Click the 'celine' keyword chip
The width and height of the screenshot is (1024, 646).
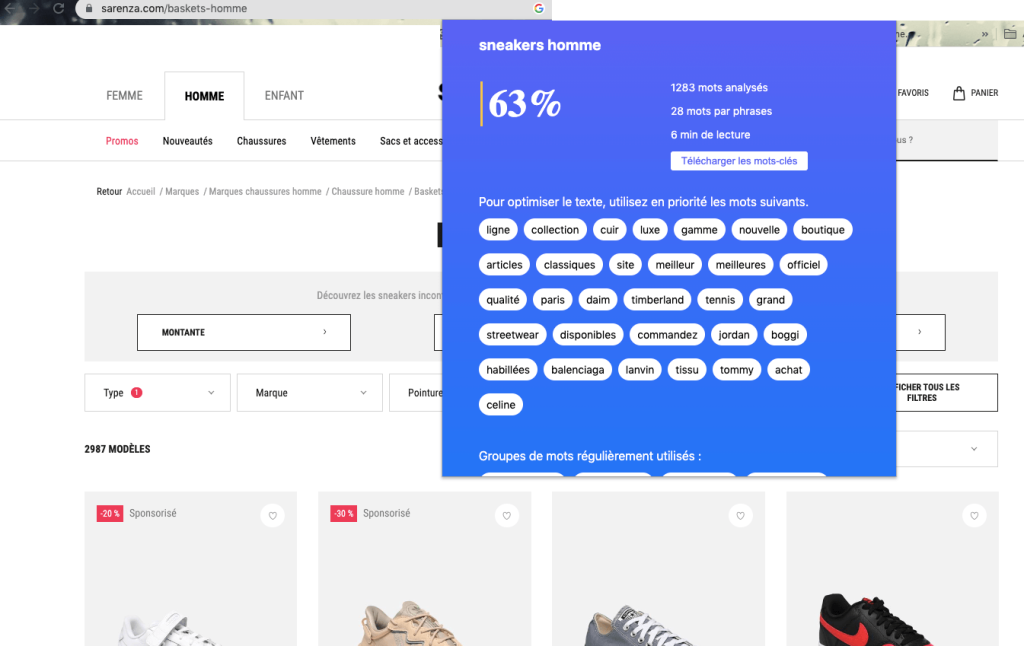(x=501, y=405)
